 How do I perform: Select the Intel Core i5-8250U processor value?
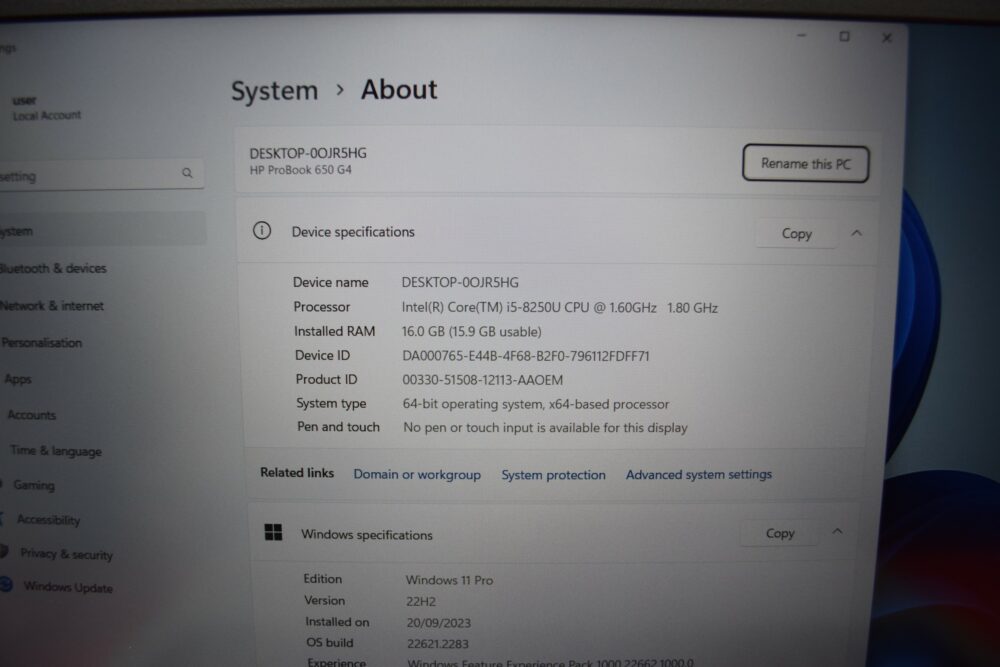click(x=560, y=307)
